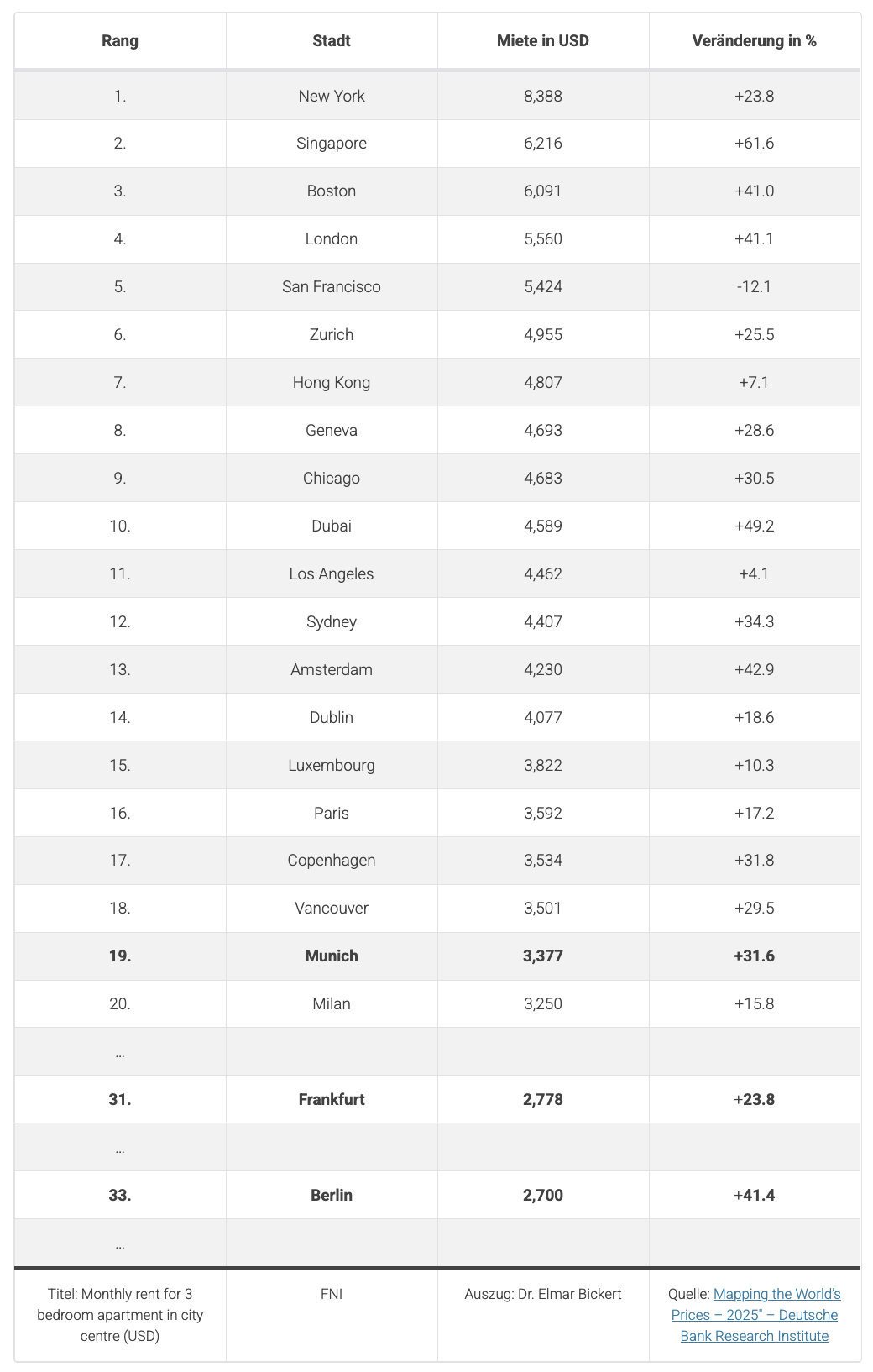873x1372 pixels.
Task: Select the rent value 2,700
Action: tap(543, 1195)
